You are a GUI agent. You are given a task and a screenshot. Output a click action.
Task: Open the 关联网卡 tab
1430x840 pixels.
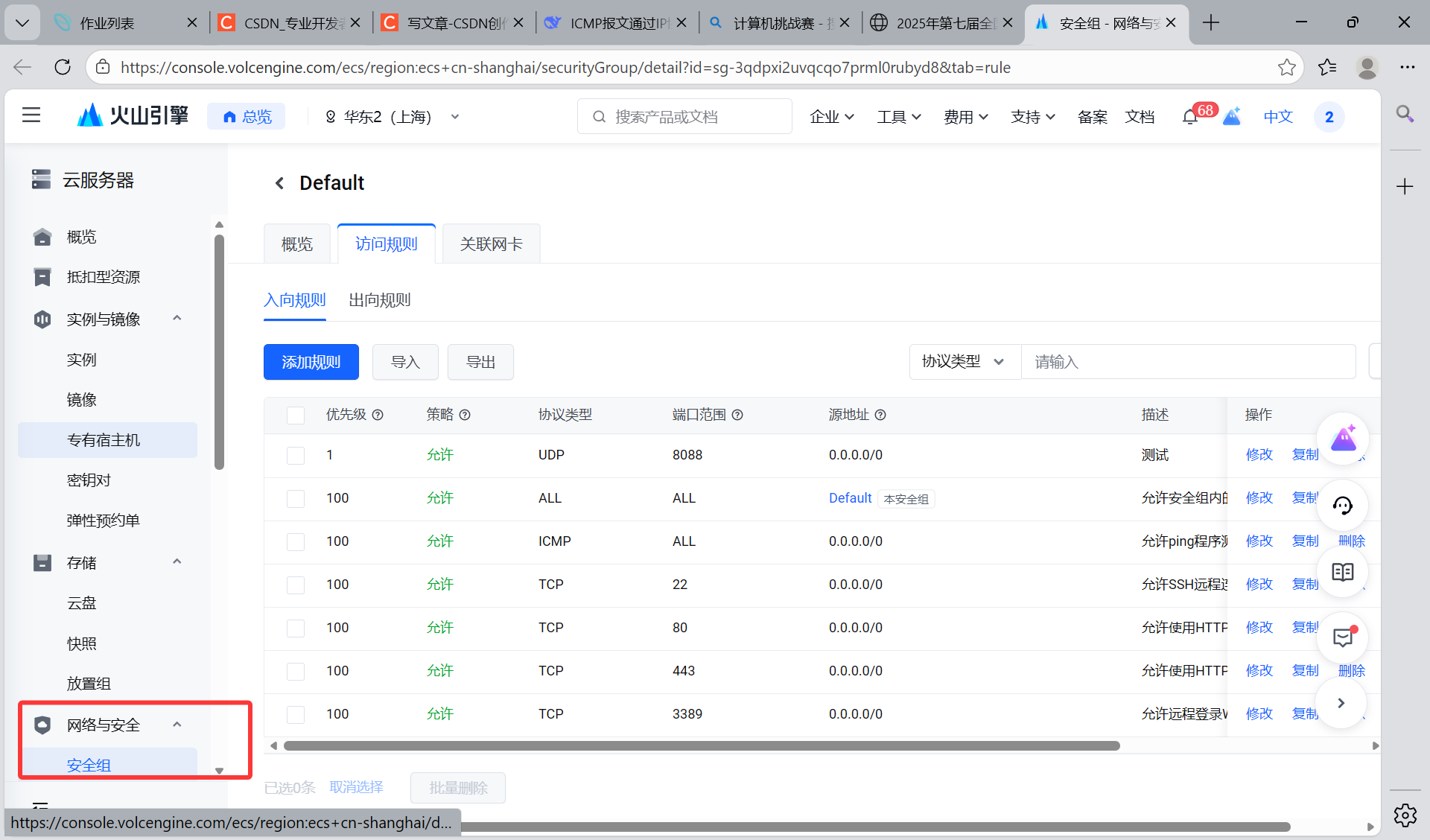(x=491, y=244)
